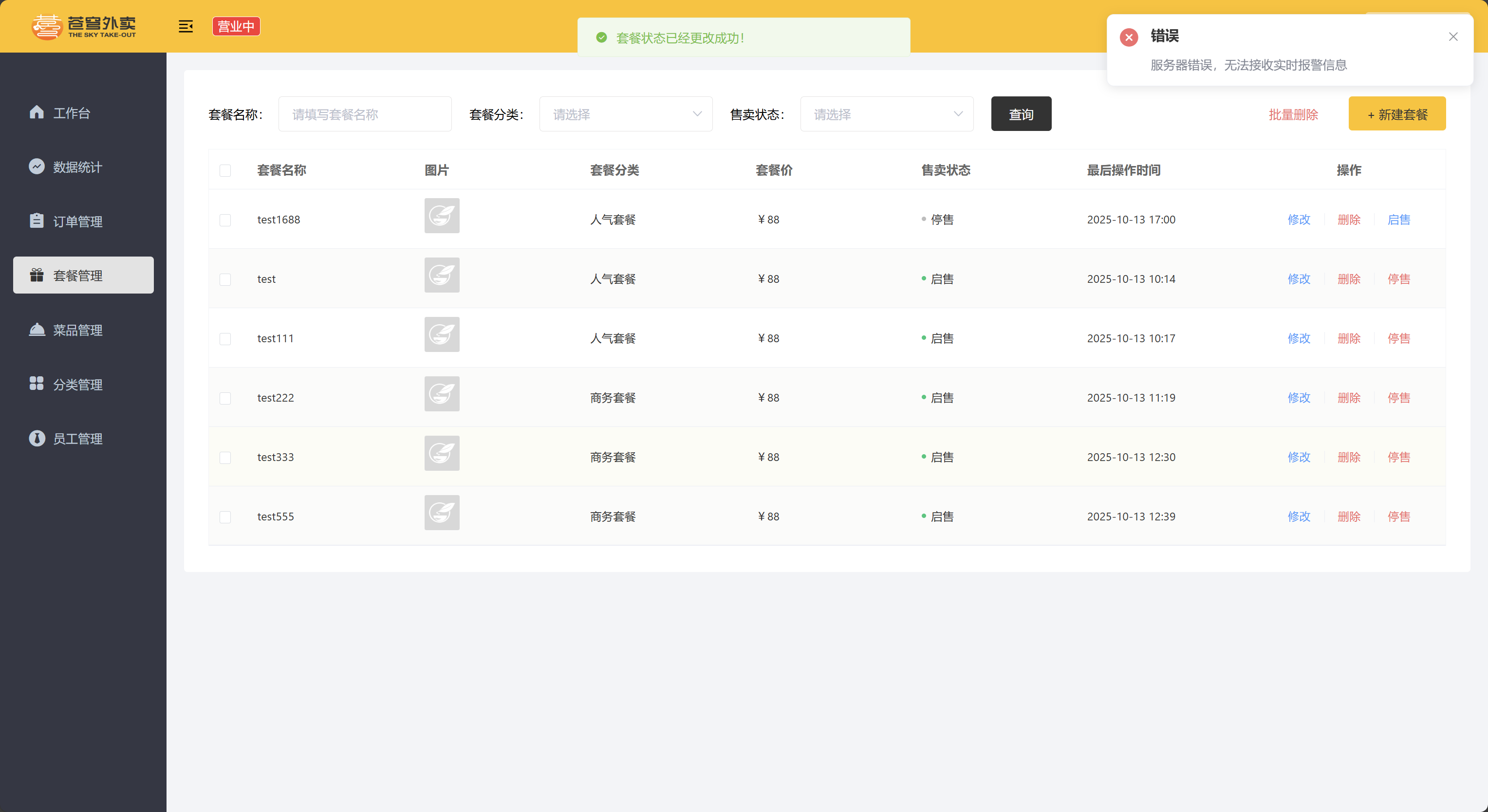This screenshot has height=812, width=1488.
Task: Click the 员工管理 person icon
Action: point(37,438)
